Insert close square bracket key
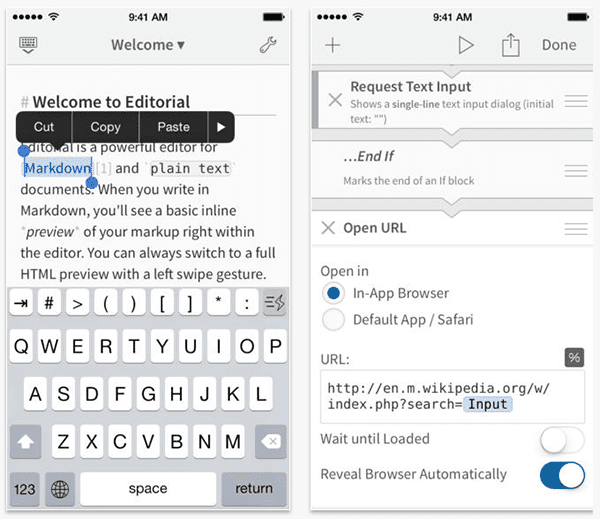Image resolution: width=600 pixels, height=519 pixels. point(190,303)
